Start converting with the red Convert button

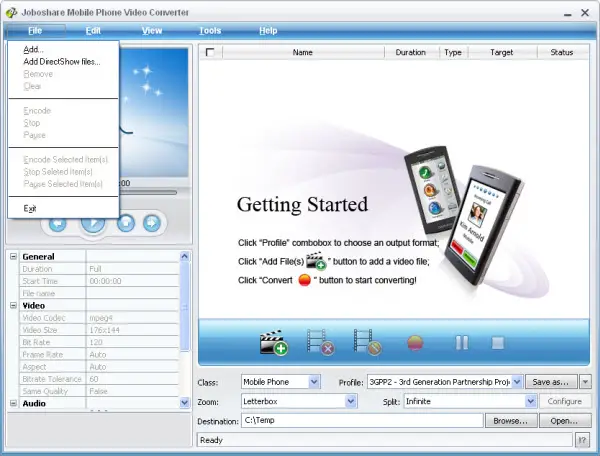click(415, 343)
